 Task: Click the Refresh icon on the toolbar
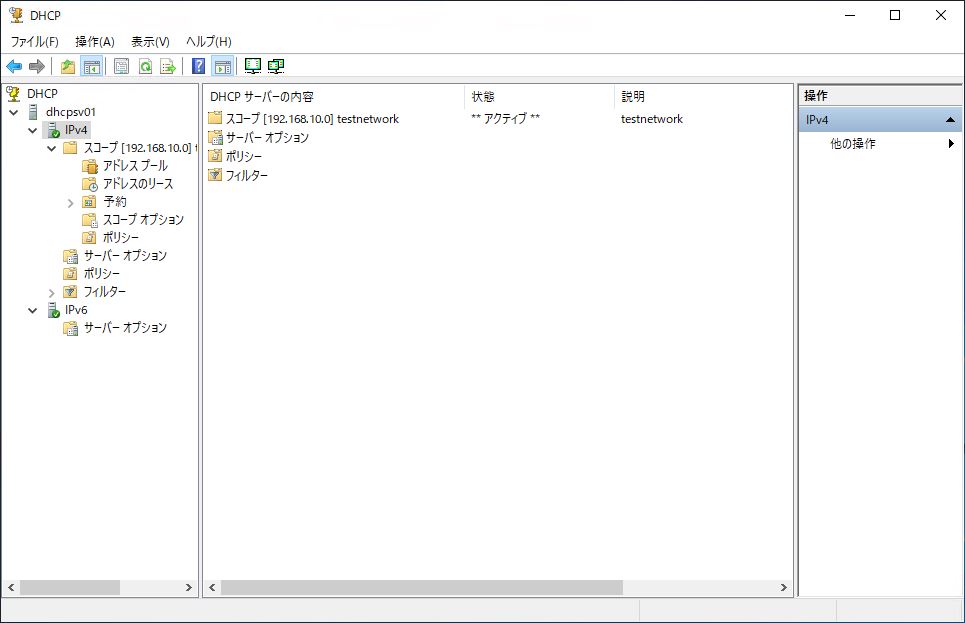click(144, 66)
